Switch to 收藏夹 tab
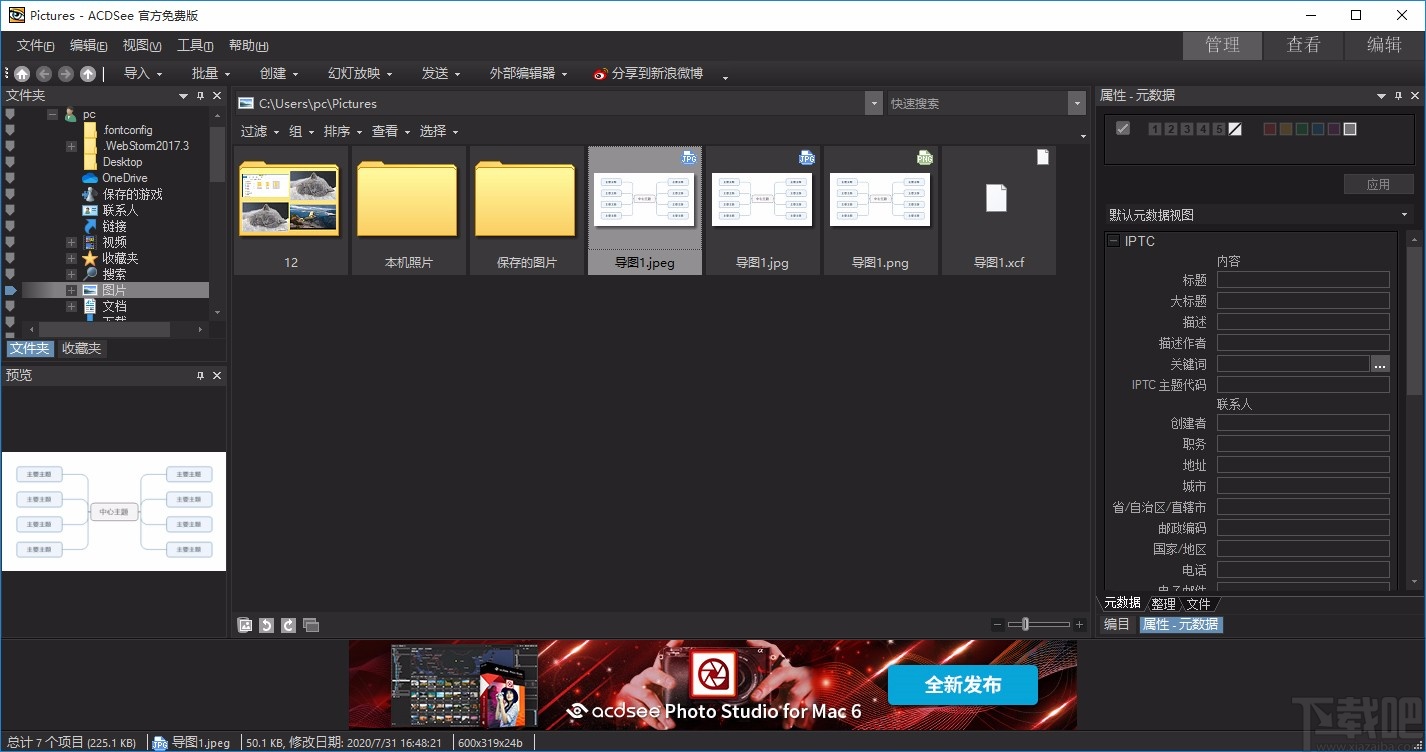The image size is (1426, 752). click(81, 349)
